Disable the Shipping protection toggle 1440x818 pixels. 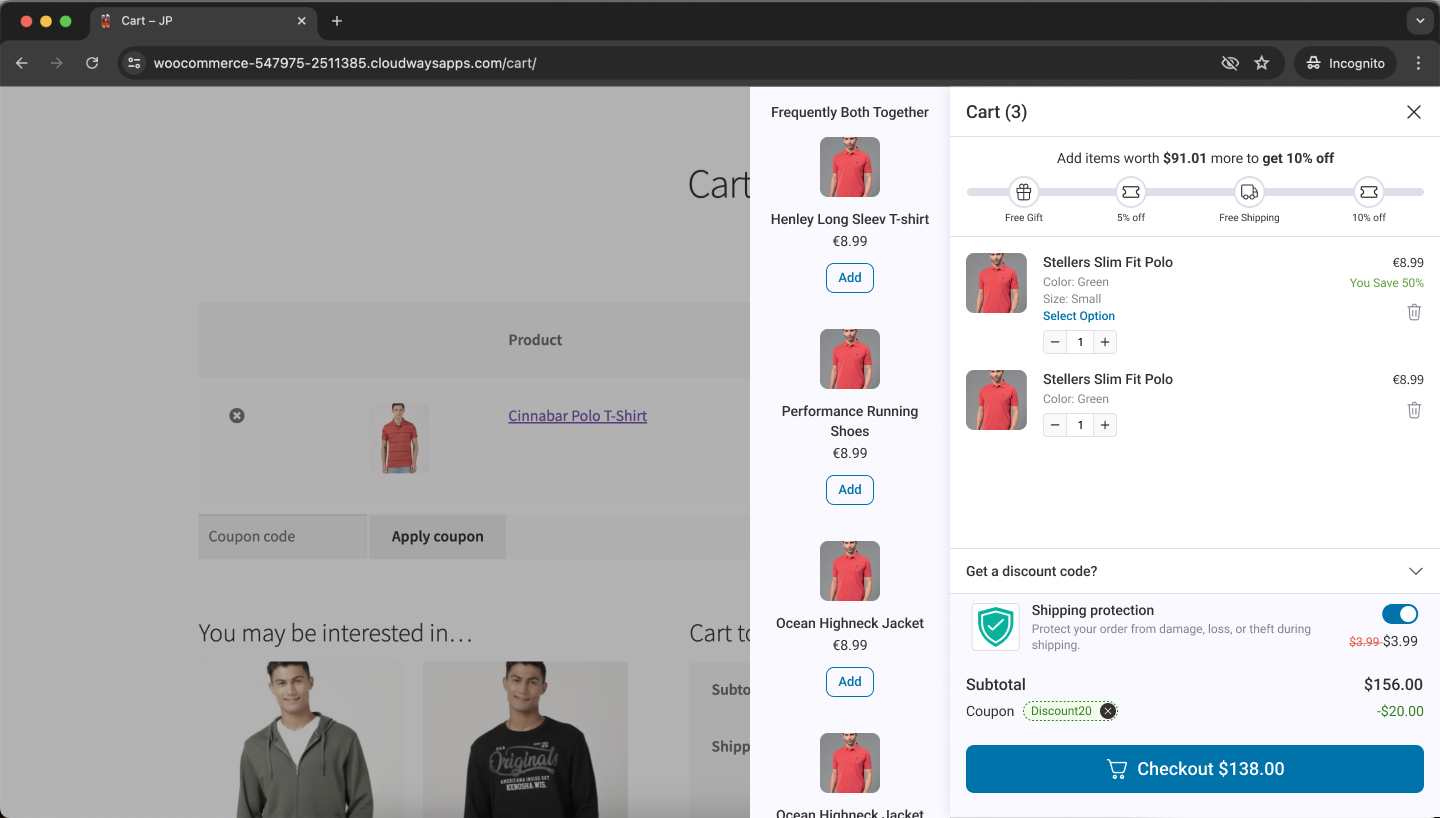[1400, 613]
